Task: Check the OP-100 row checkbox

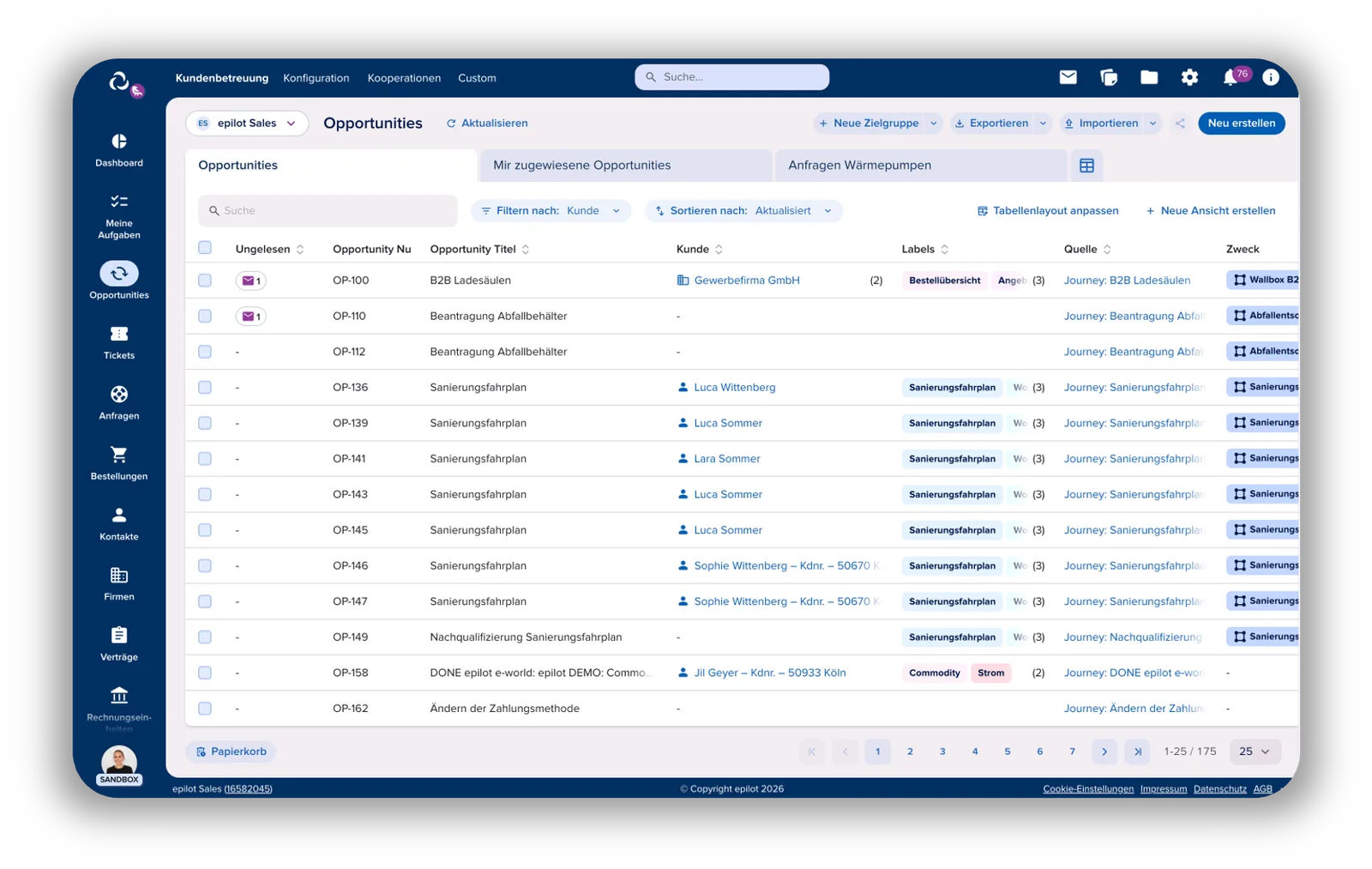Action: click(205, 281)
